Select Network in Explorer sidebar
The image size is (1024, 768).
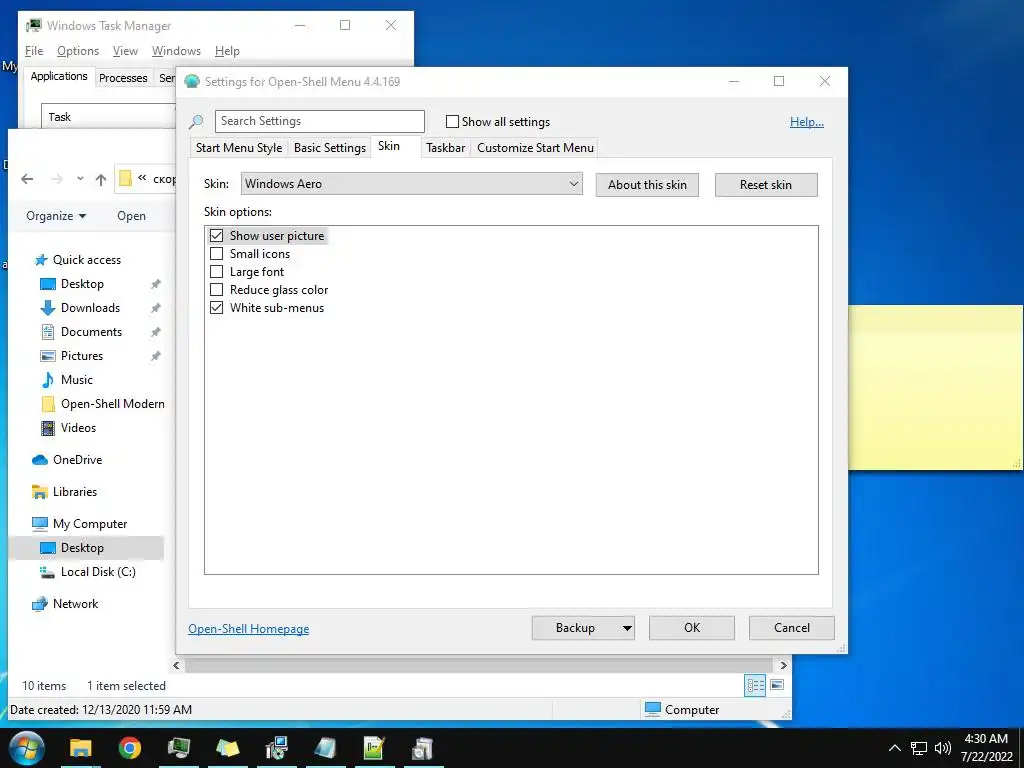coord(75,604)
